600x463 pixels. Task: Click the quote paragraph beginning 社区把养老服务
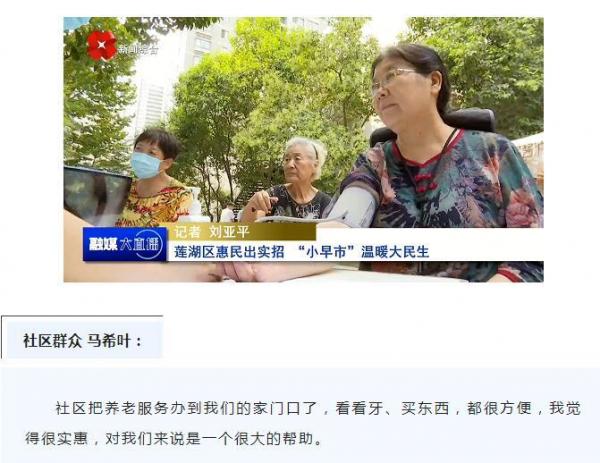pyautogui.click(x=303, y=423)
